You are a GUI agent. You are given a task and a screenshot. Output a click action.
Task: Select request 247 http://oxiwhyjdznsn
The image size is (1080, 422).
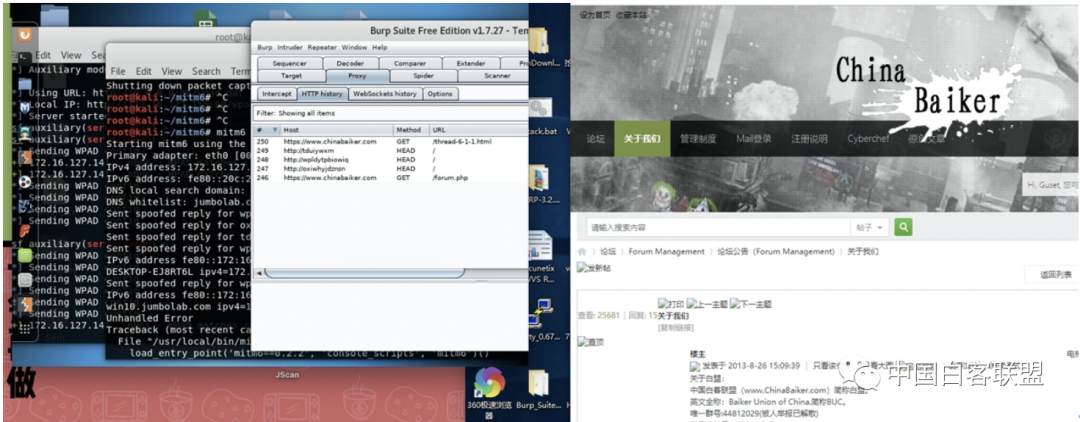pos(391,168)
